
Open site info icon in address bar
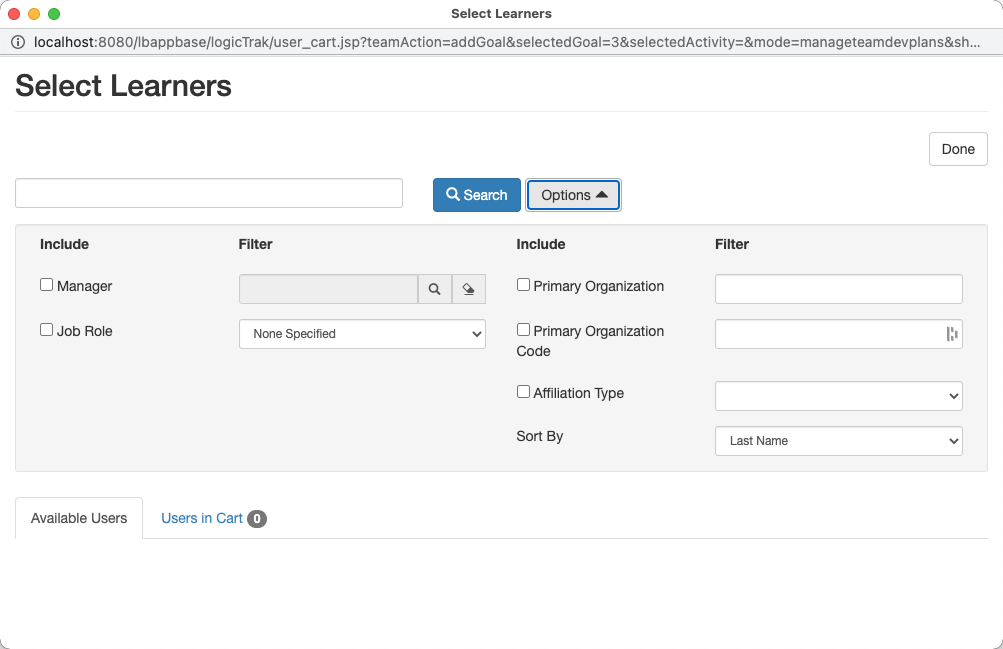point(18,42)
